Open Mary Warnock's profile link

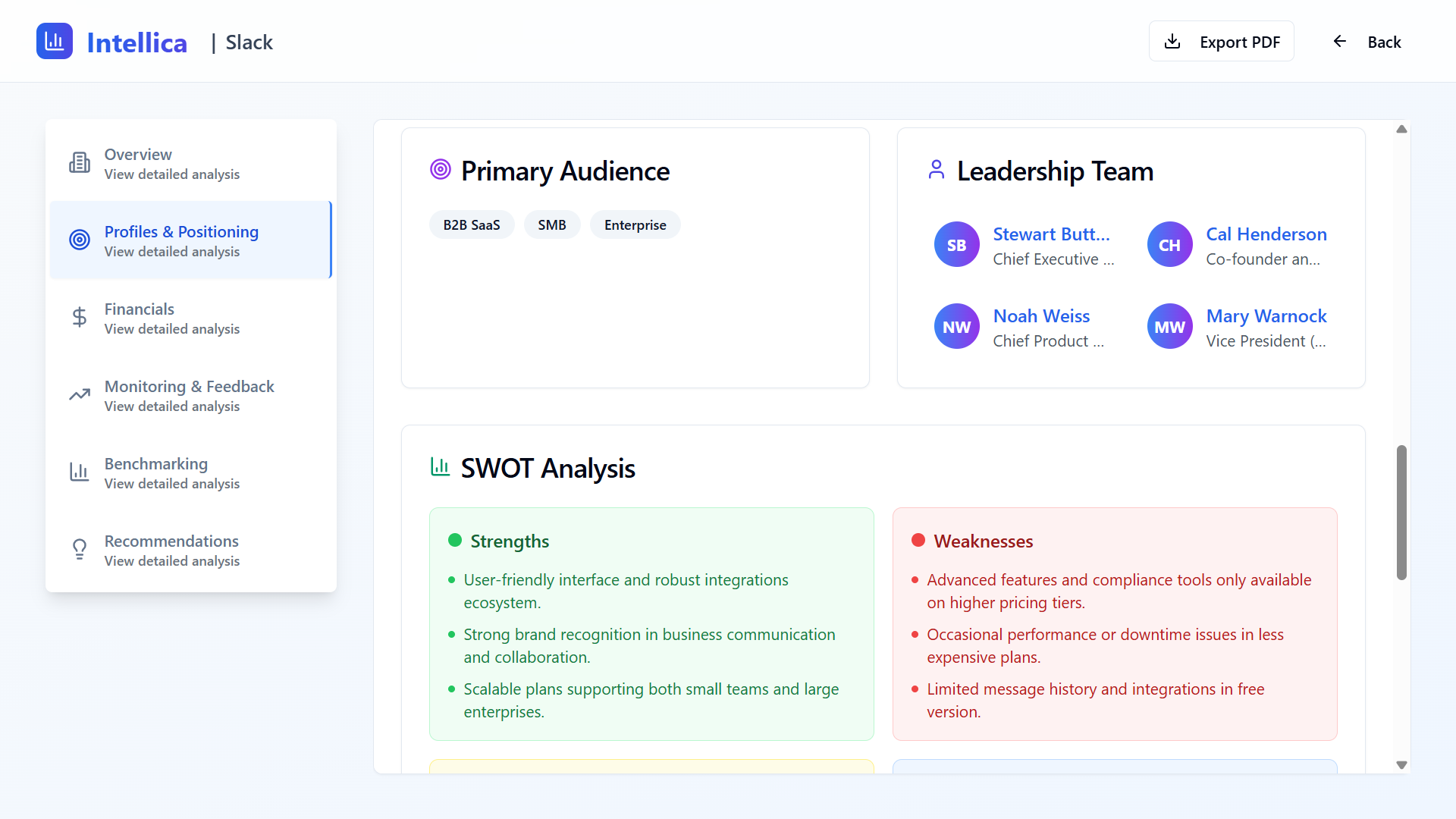[x=1266, y=316]
